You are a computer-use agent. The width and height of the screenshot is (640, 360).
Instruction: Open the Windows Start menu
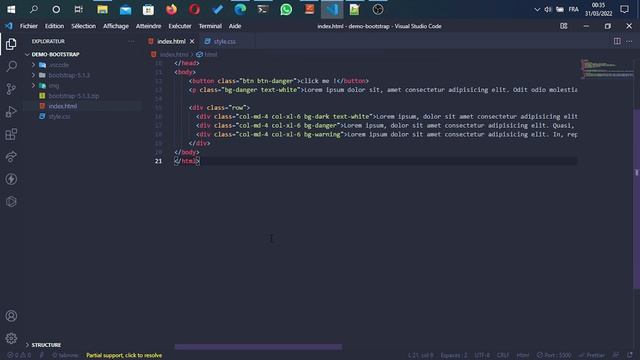(11, 9)
